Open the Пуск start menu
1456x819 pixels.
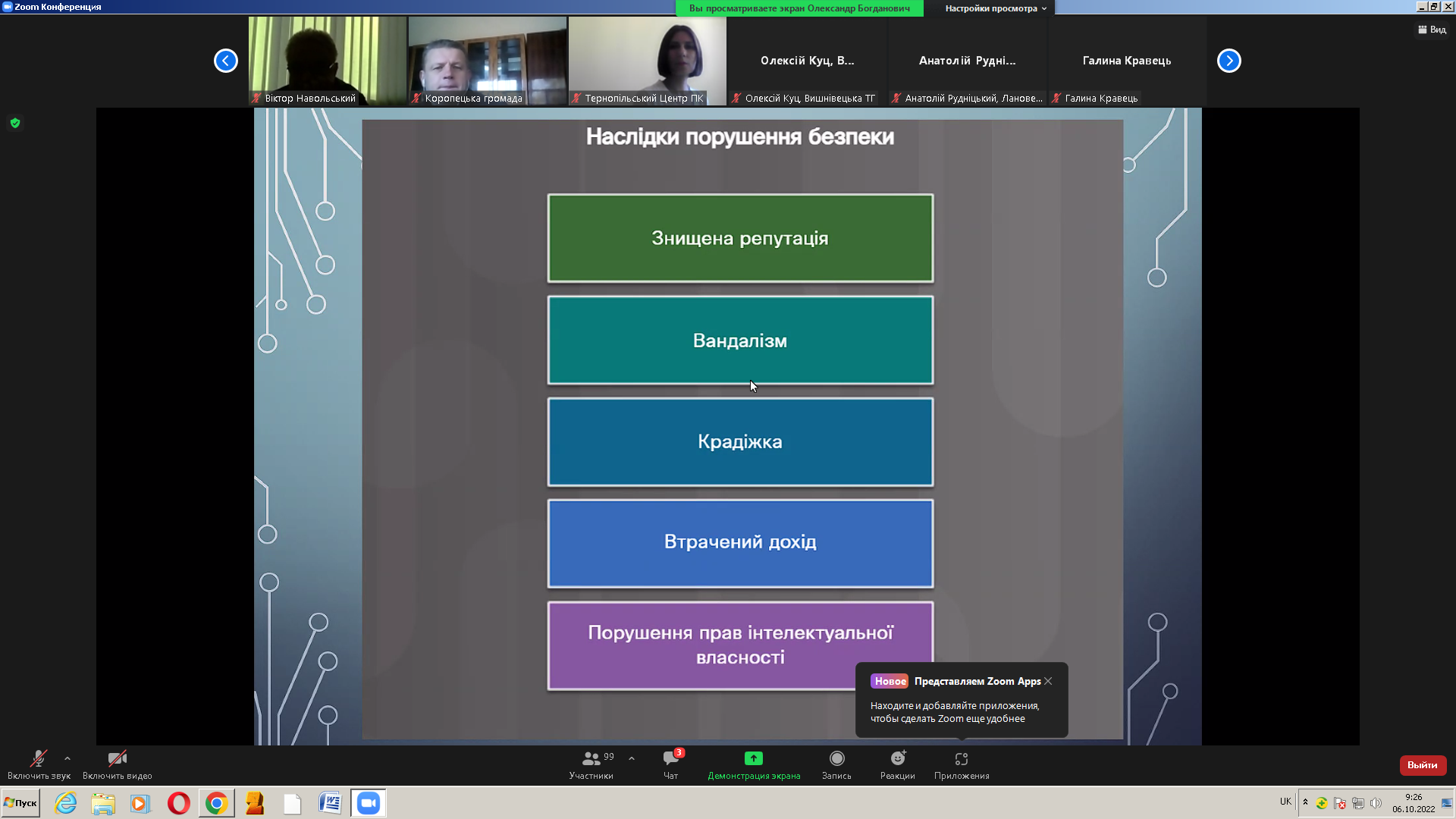coord(20,803)
